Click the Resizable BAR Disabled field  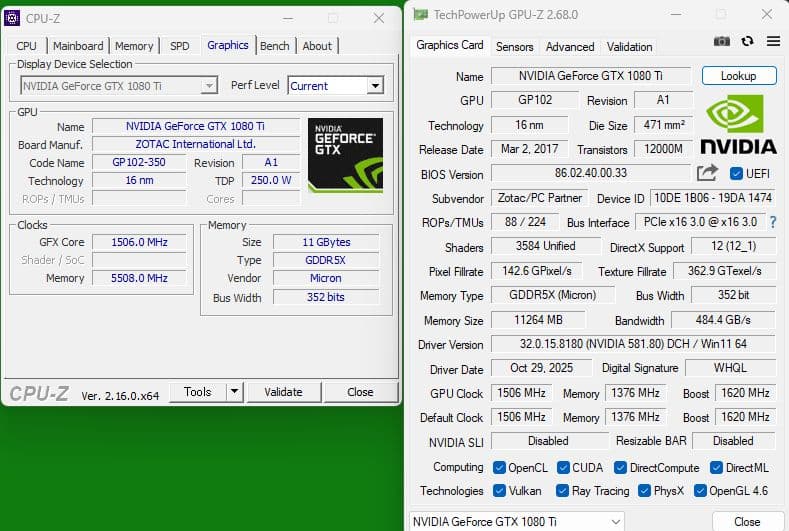734,441
